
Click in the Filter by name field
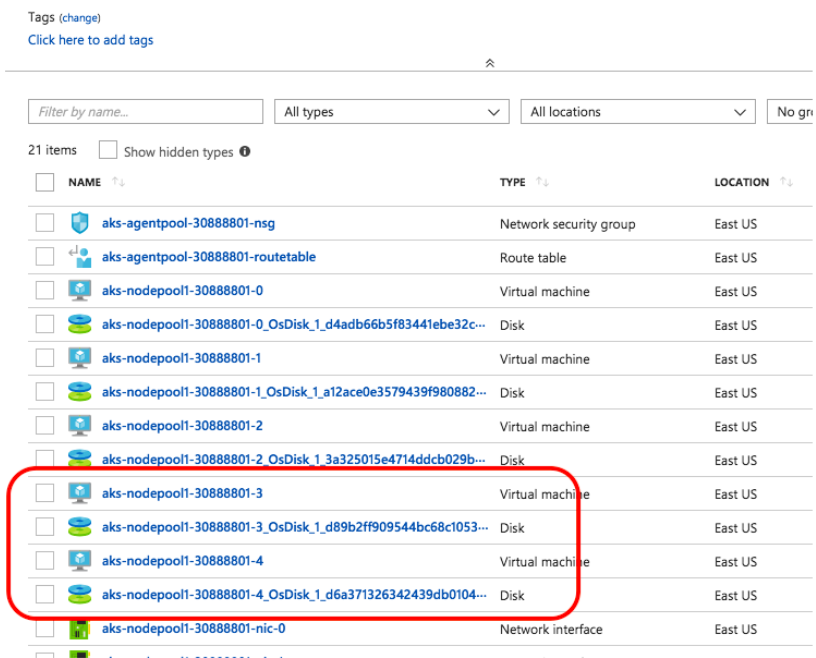(146, 111)
